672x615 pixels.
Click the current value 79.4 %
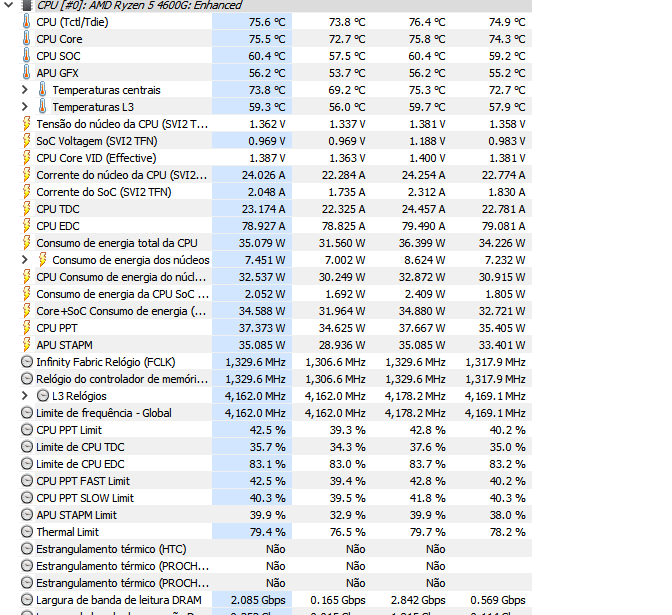click(x=267, y=532)
